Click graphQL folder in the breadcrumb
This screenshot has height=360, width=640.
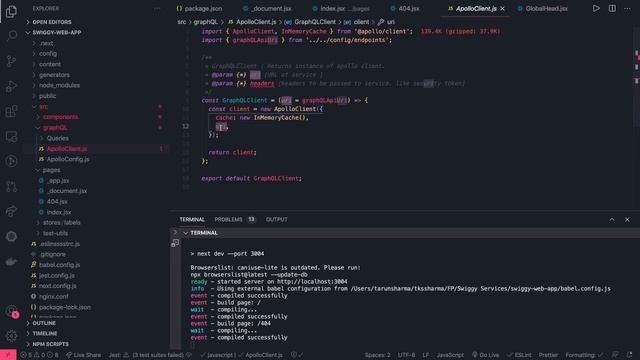[x=206, y=22]
